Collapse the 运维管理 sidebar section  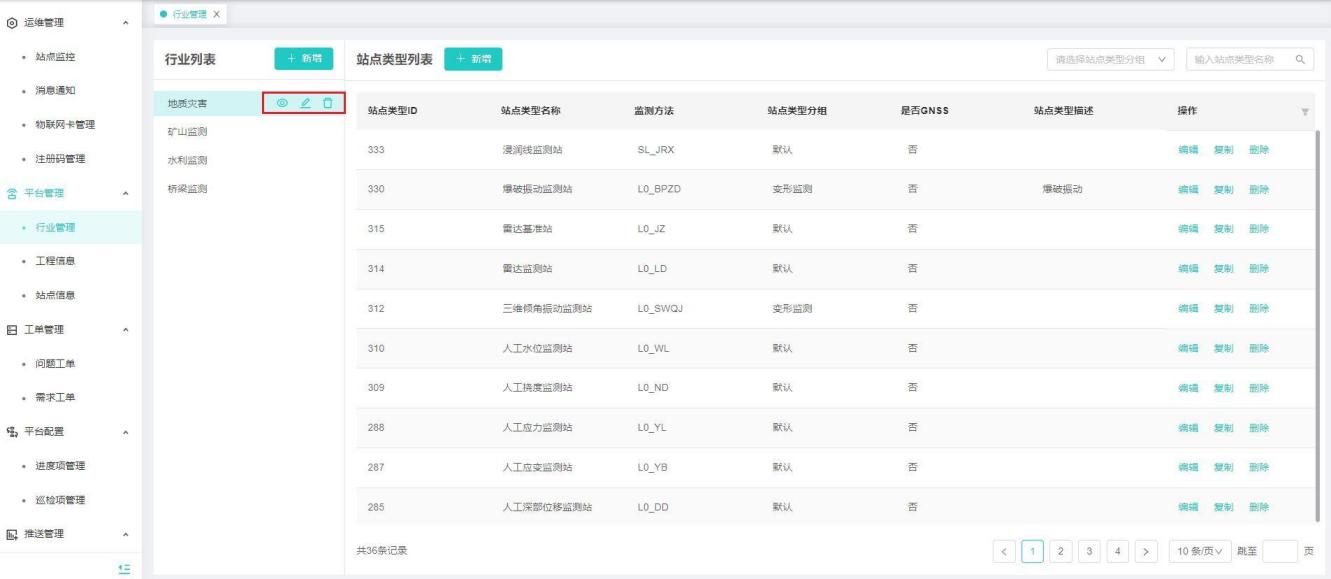pyautogui.click(x=124, y=22)
